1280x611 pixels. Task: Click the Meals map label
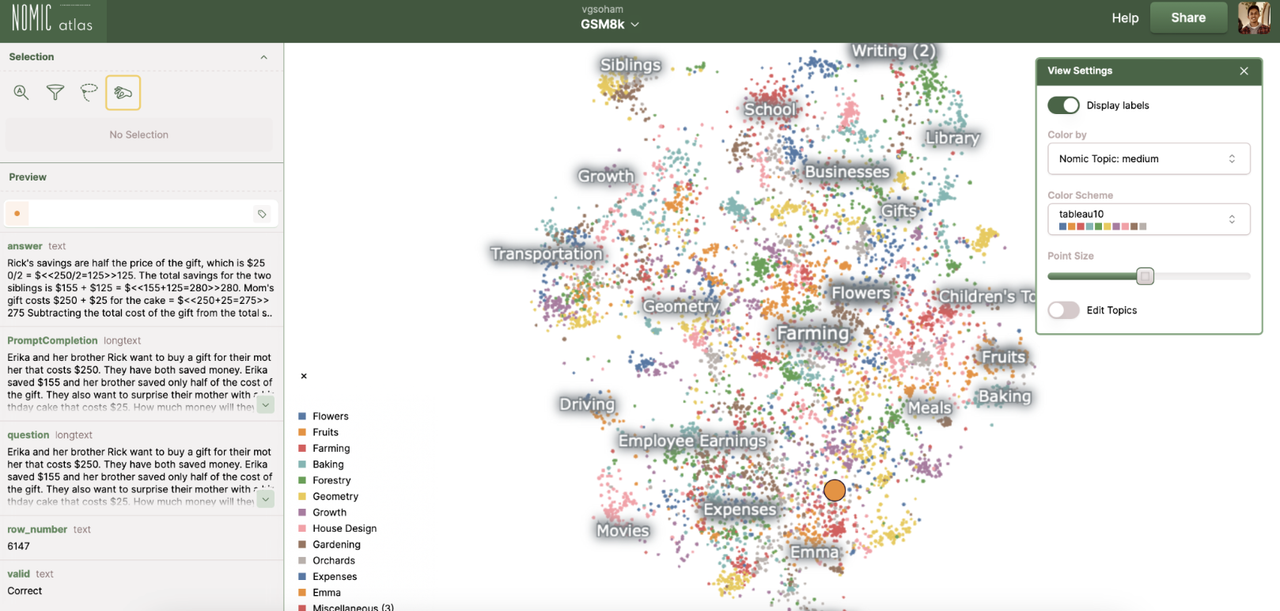click(929, 408)
